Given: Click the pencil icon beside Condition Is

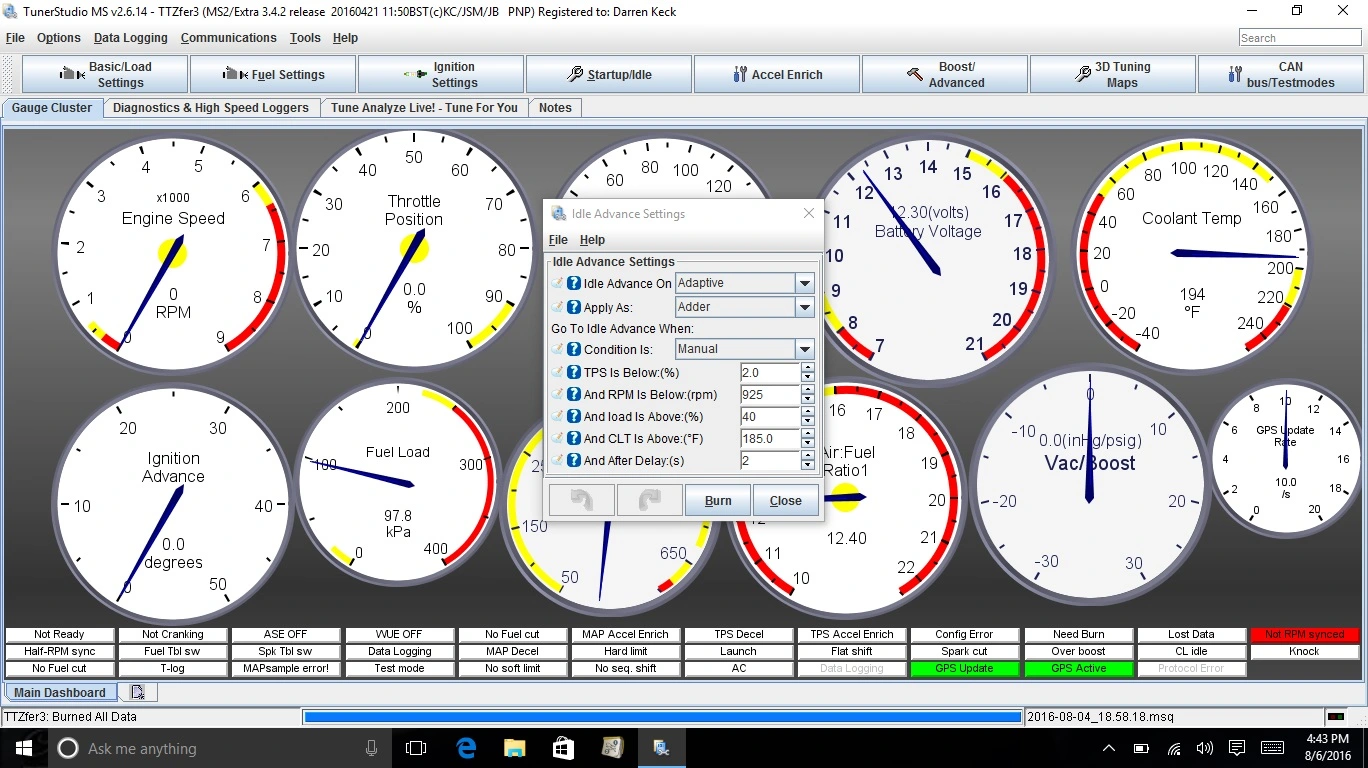Looking at the screenshot, I should pos(558,350).
